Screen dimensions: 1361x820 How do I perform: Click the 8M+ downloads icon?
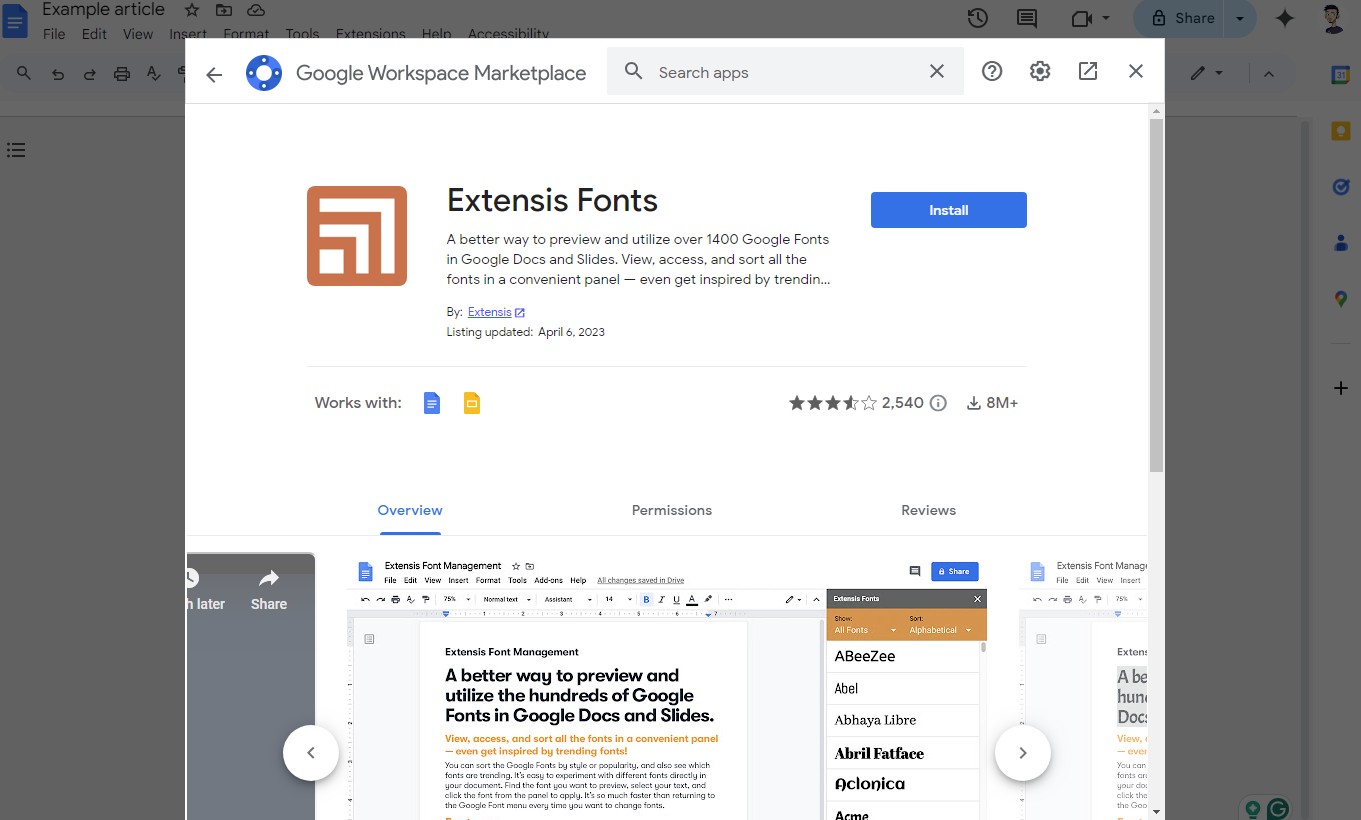coord(974,403)
